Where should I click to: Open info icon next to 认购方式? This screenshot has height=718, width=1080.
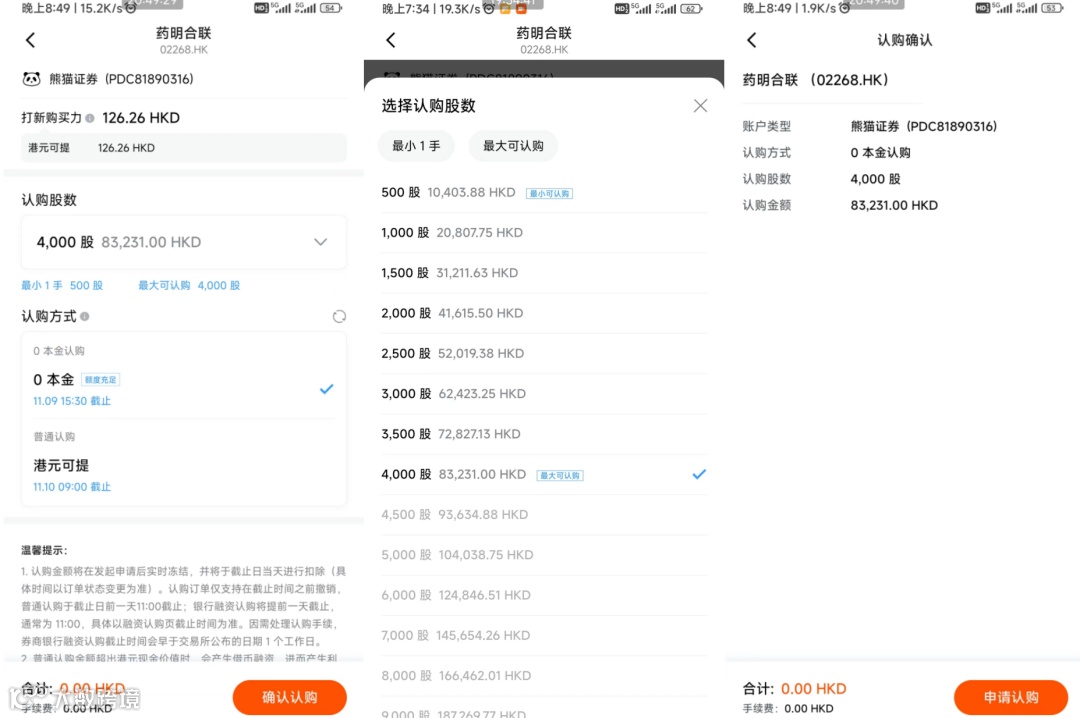coord(85,316)
